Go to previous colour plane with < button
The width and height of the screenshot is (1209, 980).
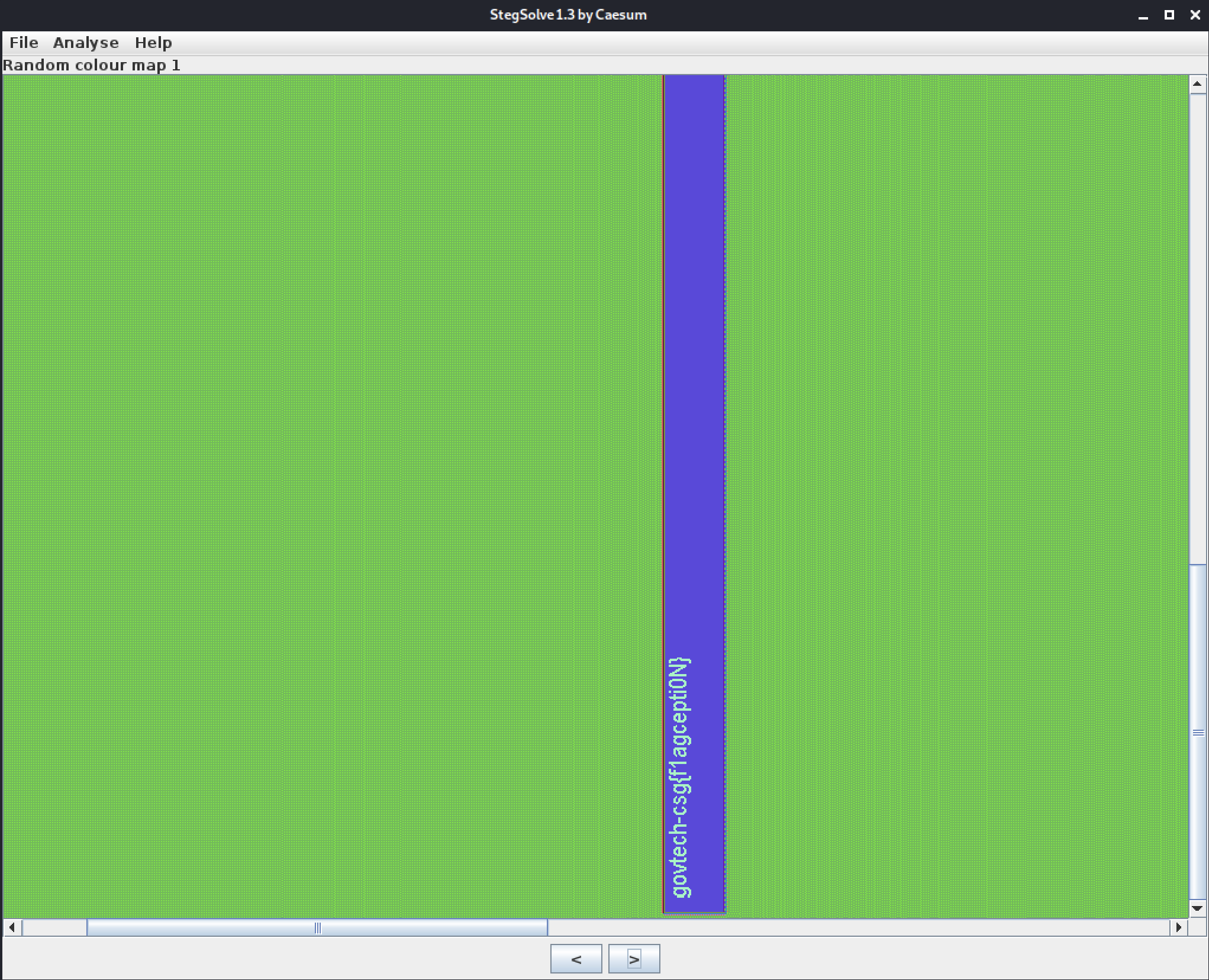click(x=576, y=959)
